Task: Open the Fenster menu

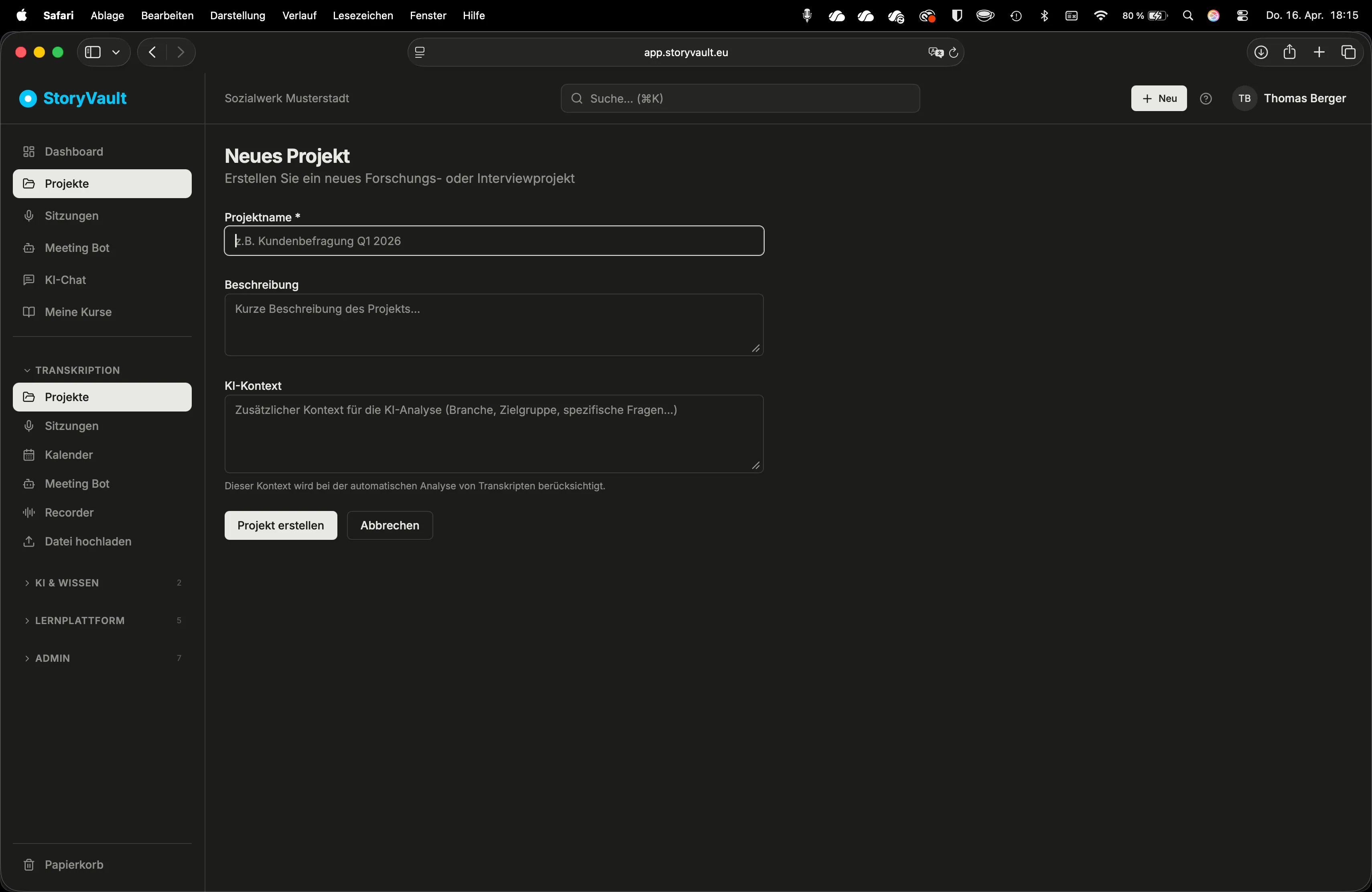Action: pos(428,16)
